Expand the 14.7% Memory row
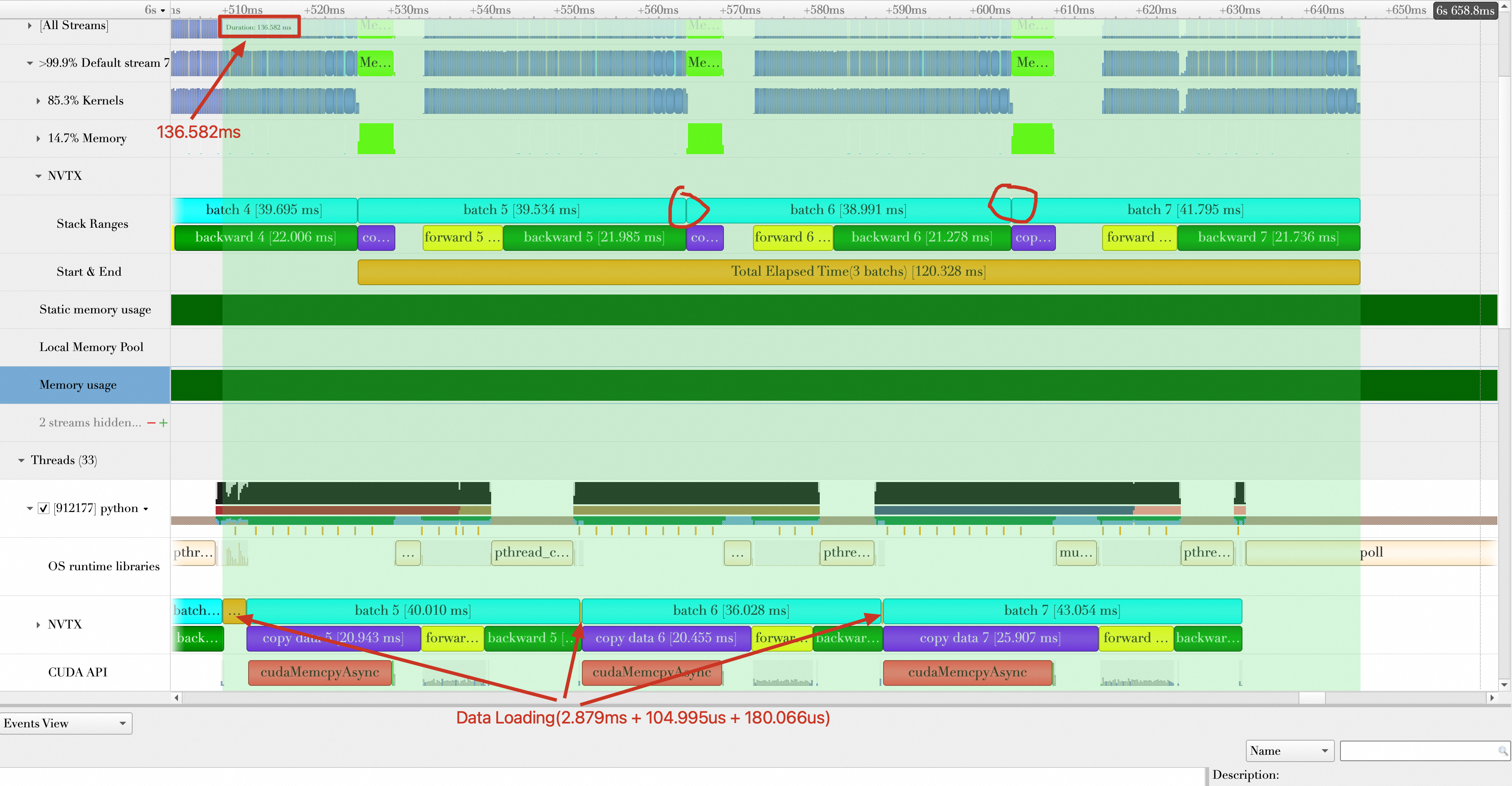The image size is (1512, 786). tap(38, 139)
